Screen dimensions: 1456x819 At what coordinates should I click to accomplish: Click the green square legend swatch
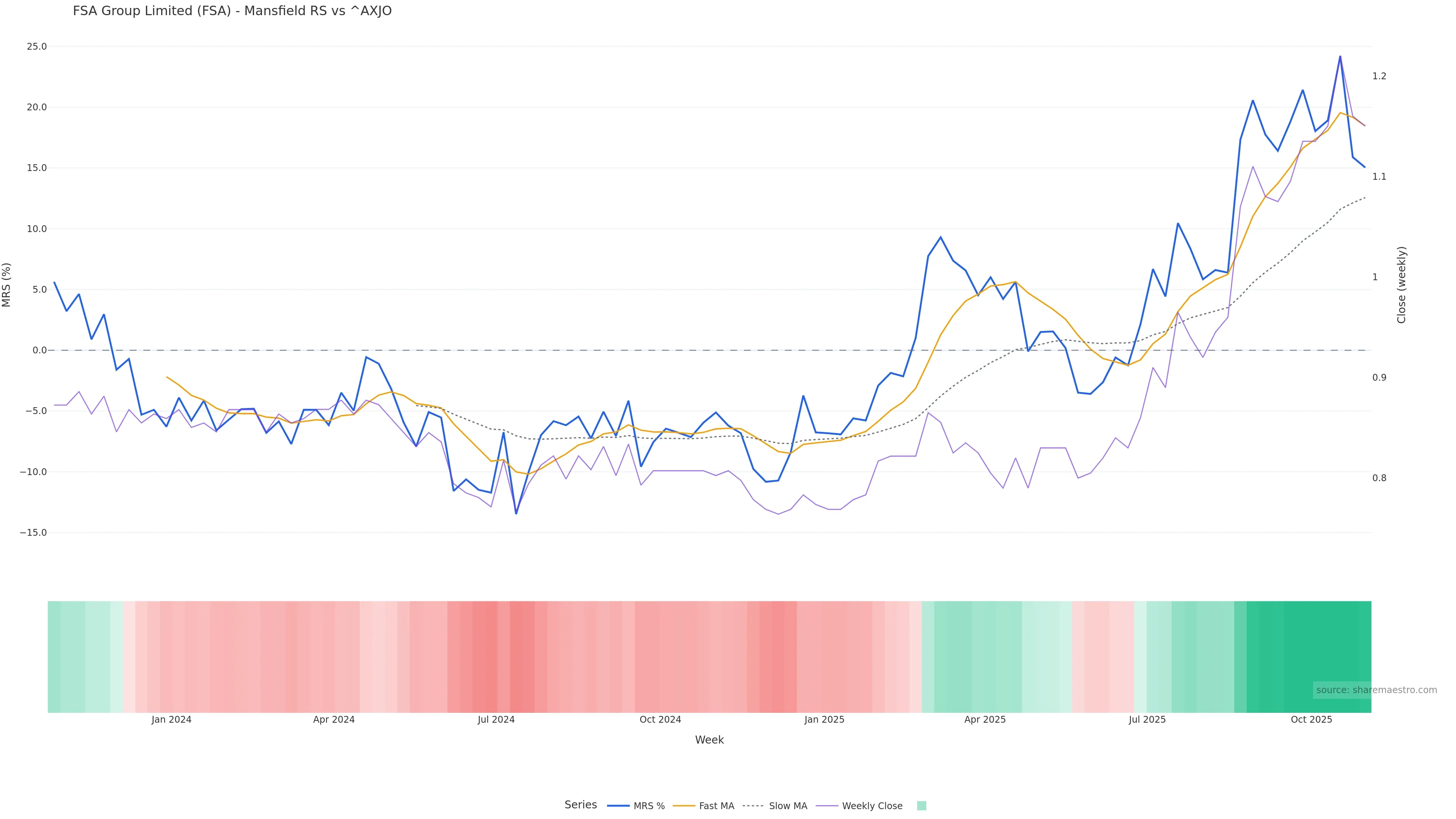pos(921,806)
